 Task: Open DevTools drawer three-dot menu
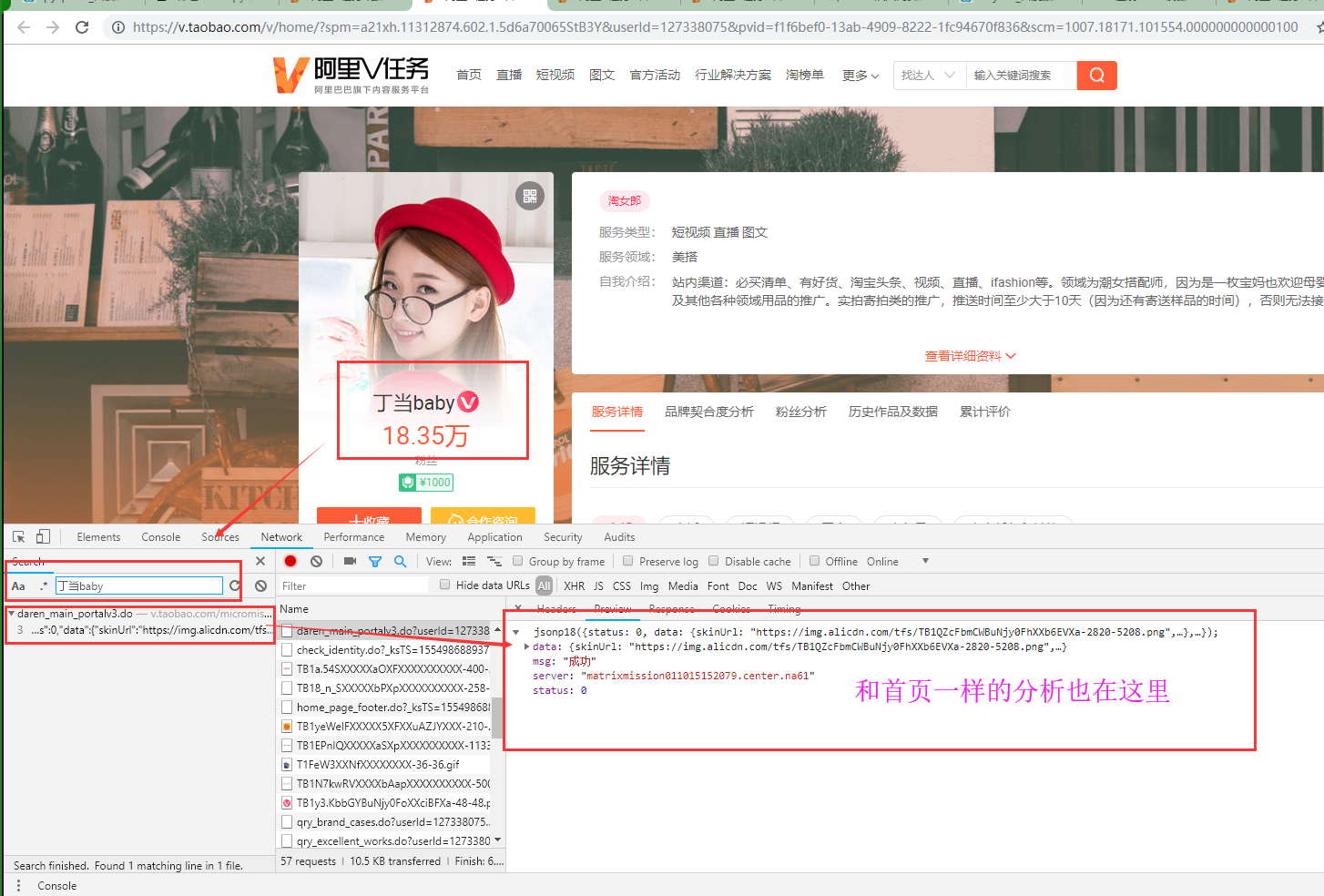18,886
